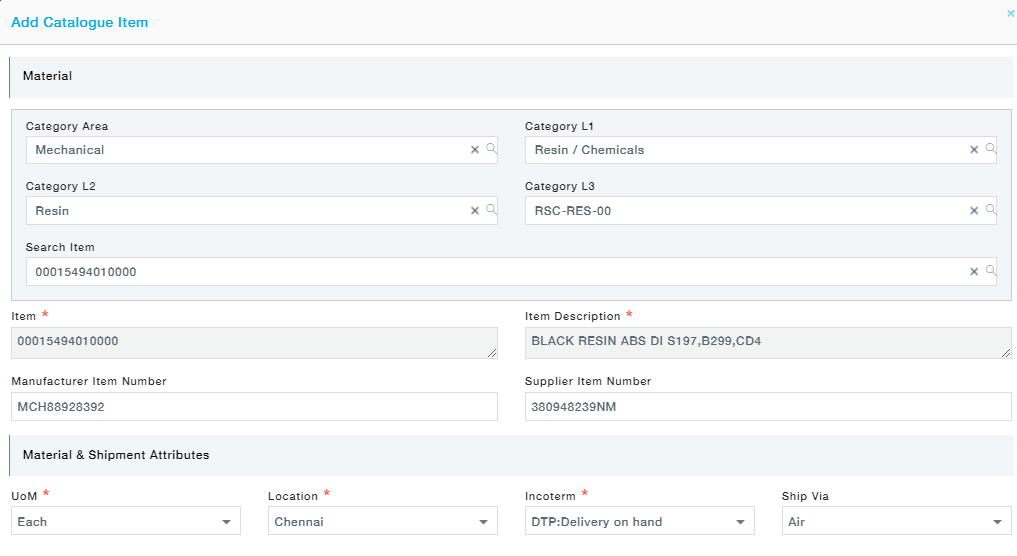Open the Ship Via dropdown showing Air
This screenshot has height=556, width=1017.
(896, 521)
